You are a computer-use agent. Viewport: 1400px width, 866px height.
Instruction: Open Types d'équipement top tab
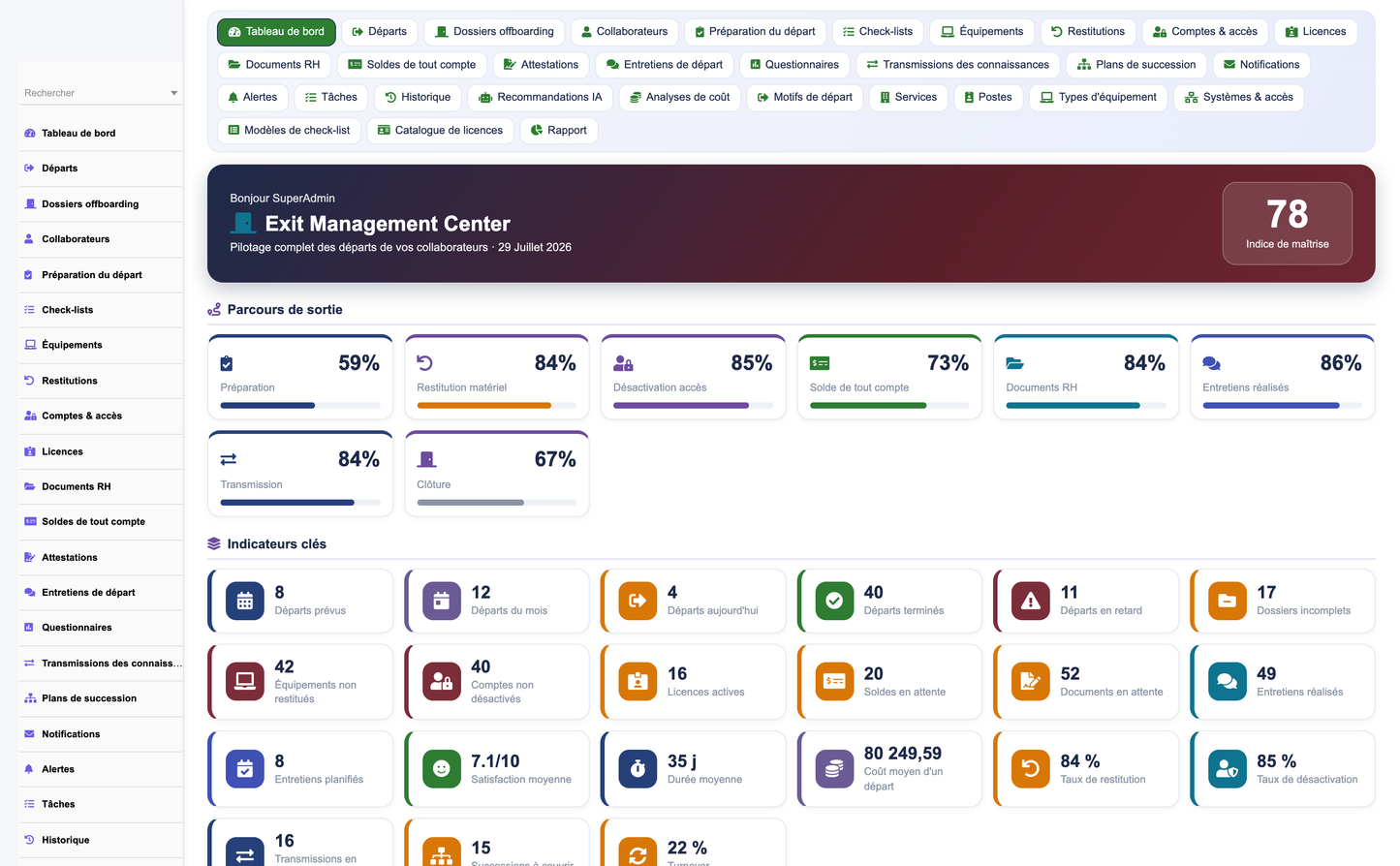tap(1099, 98)
